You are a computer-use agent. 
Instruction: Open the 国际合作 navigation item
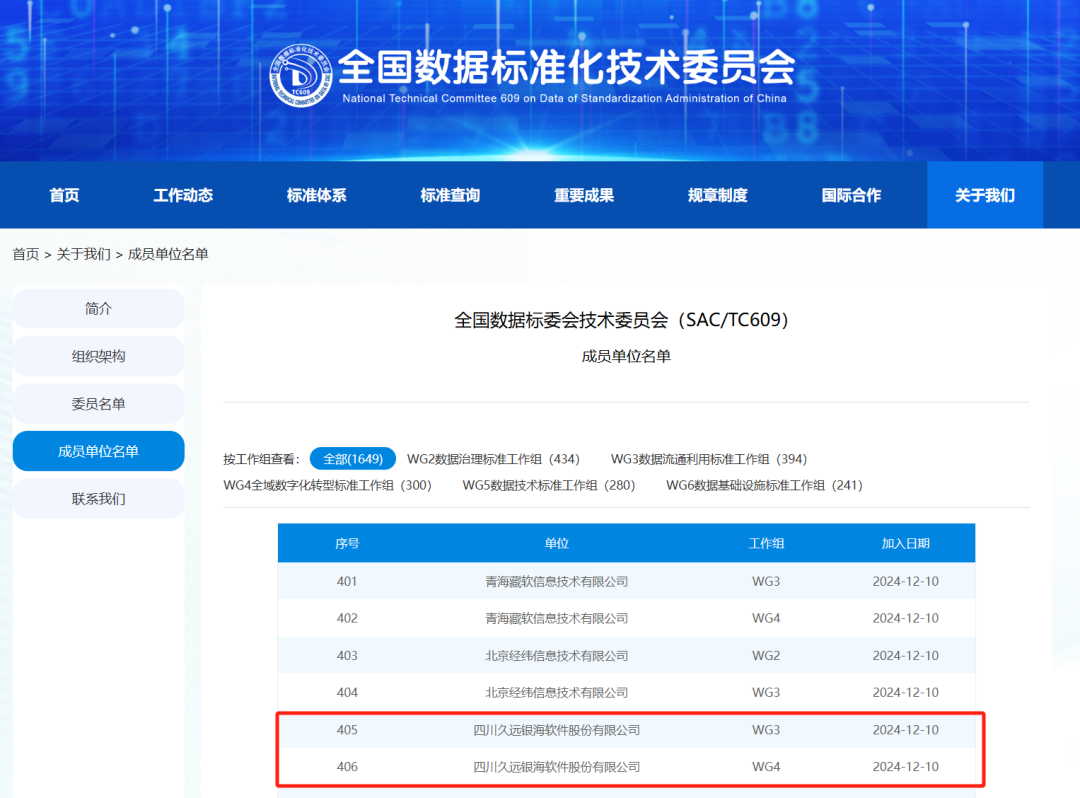(851, 195)
